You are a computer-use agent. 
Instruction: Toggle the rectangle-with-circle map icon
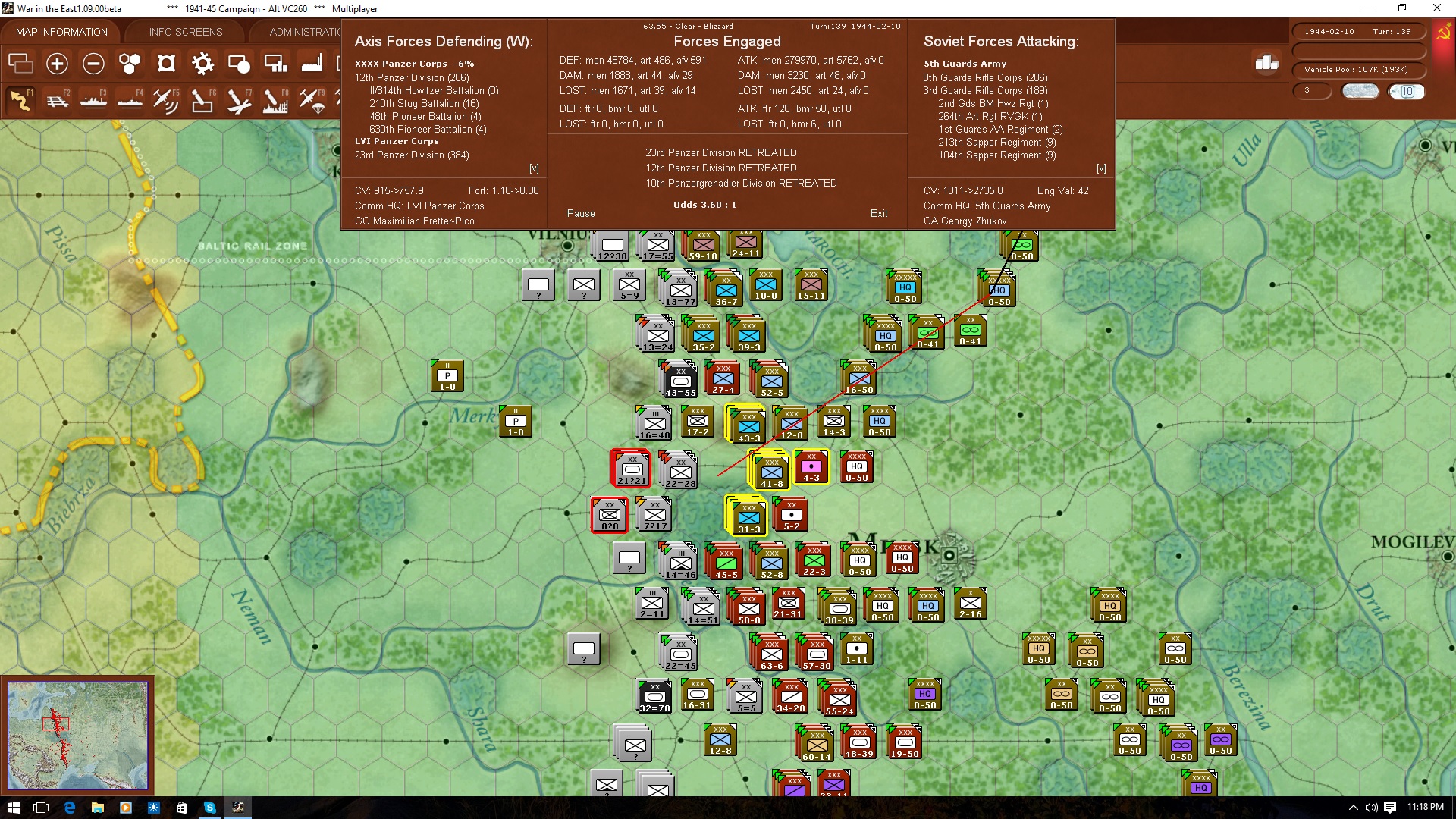pyautogui.click(x=239, y=64)
